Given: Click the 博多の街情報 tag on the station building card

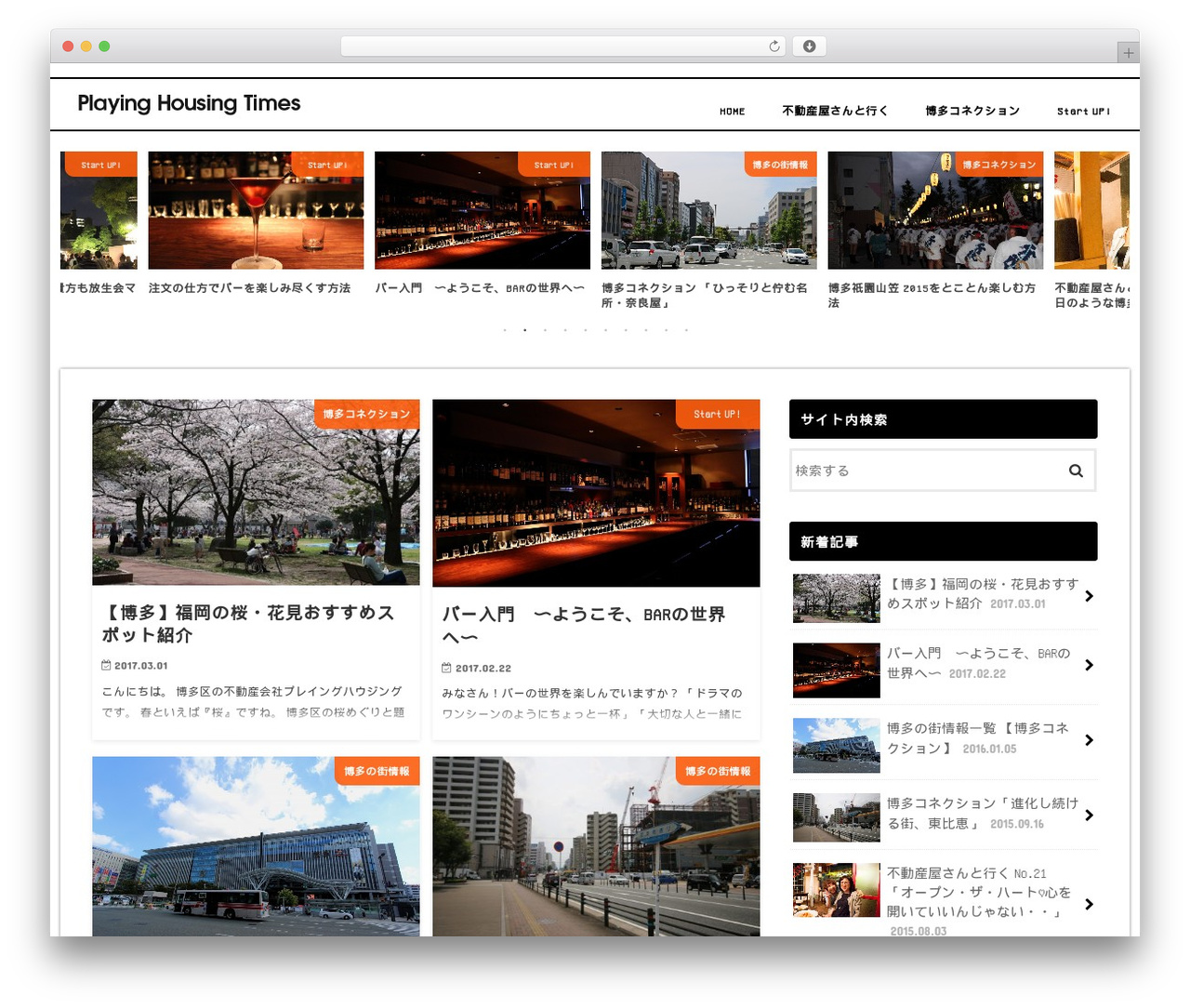Looking at the screenshot, I should (x=377, y=771).
